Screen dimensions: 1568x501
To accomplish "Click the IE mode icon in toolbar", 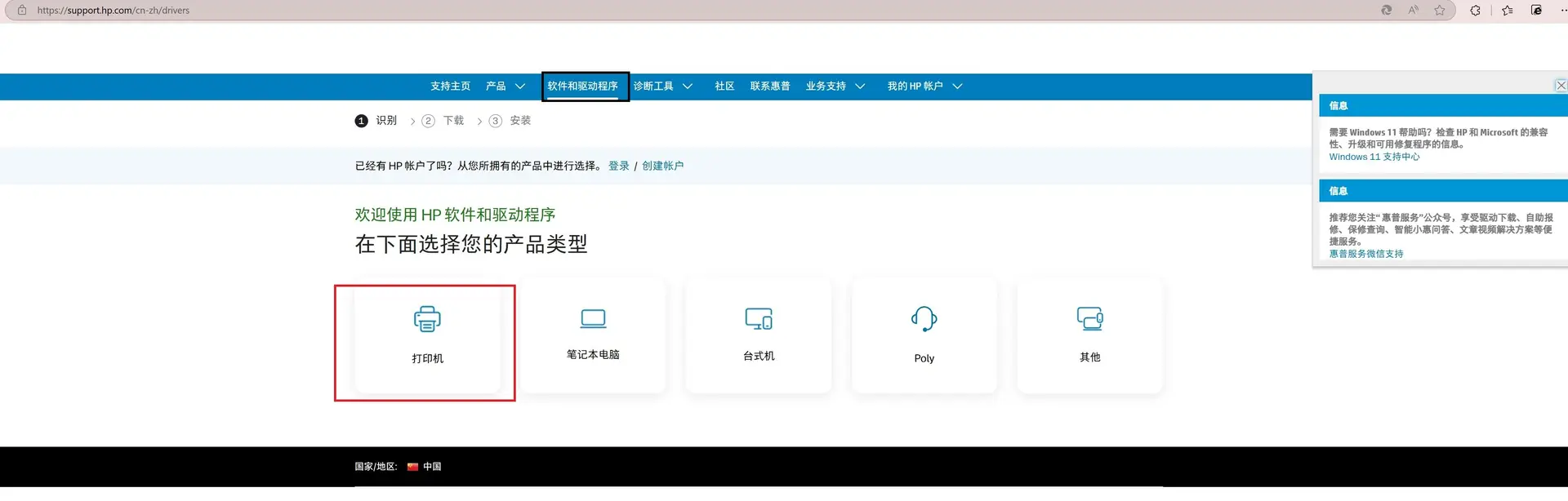I will tap(1536, 11).
